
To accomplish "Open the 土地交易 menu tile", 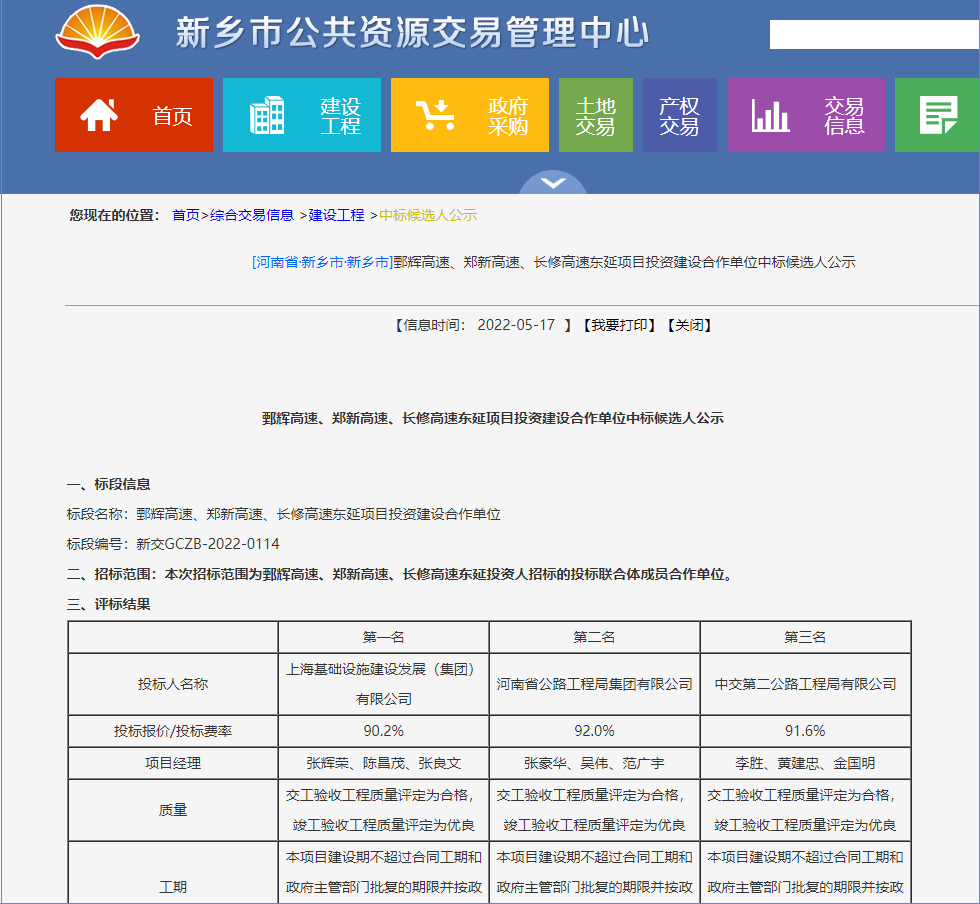I will (x=595, y=115).
